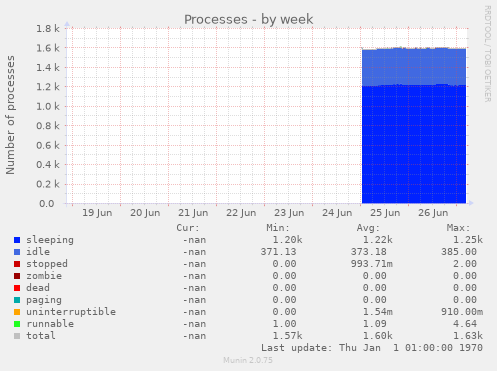Viewport: 497px width, 371px height.
Task: Click the 'sleeping' legend label
Action: pyautogui.click(x=50, y=240)
